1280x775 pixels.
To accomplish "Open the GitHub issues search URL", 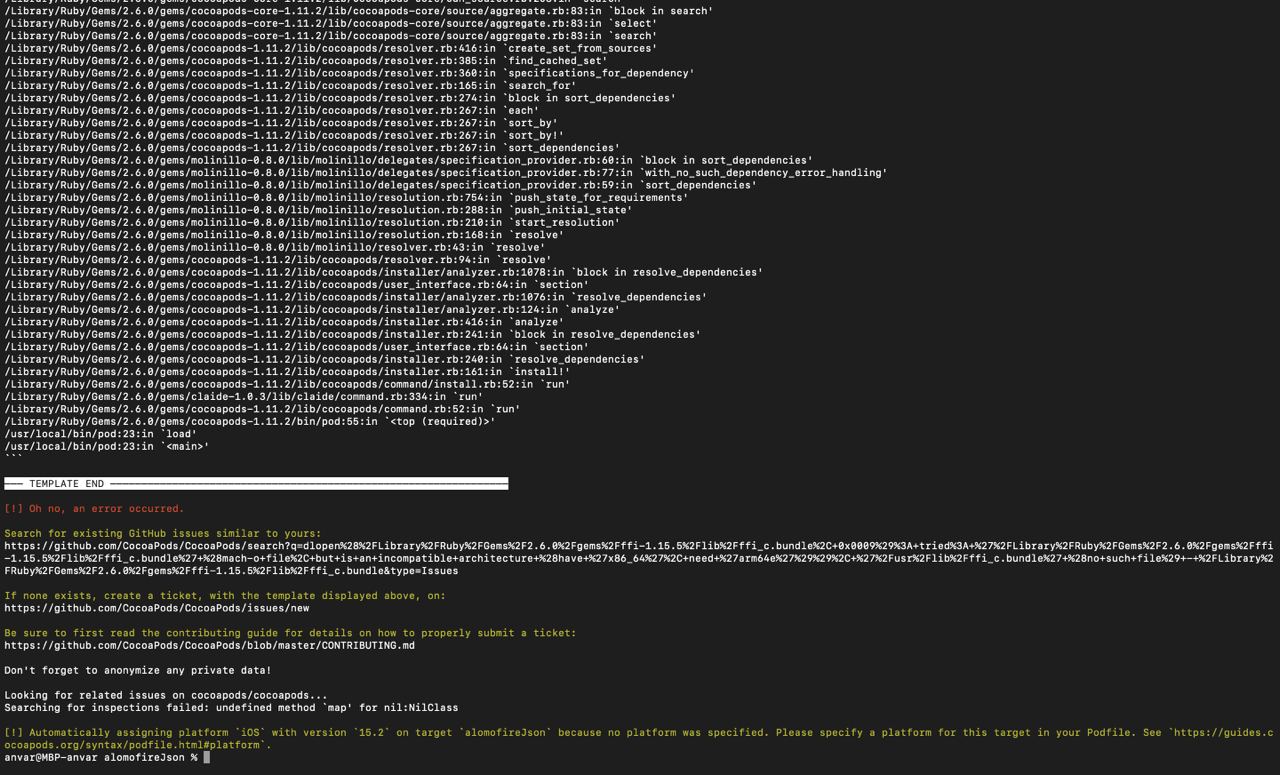I will (x=639, y=558).
